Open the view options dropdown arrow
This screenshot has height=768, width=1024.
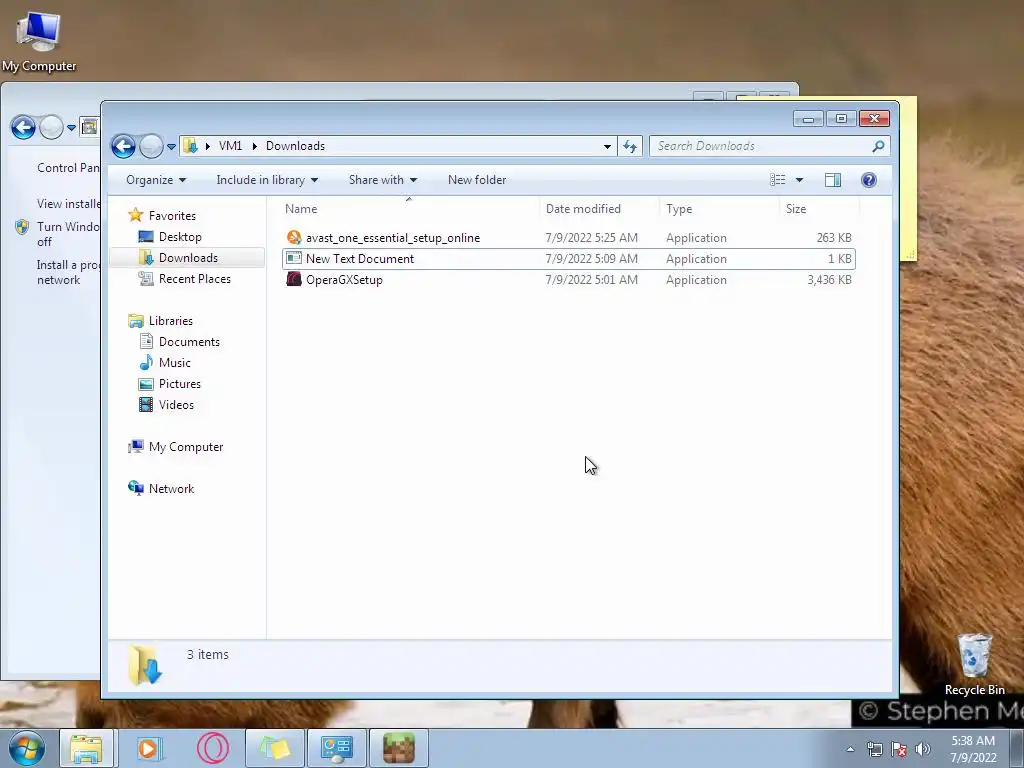click(x=799, y=180)
